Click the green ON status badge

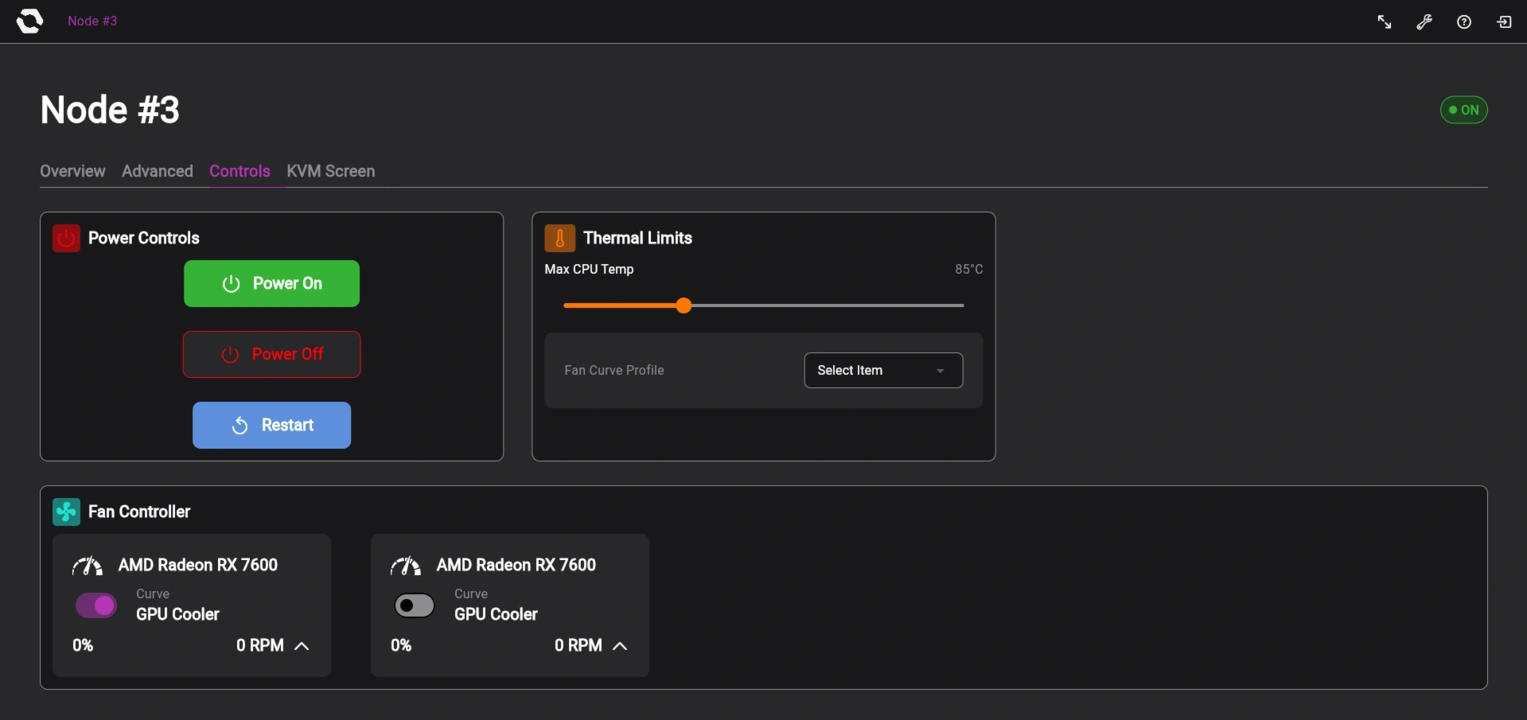[x=1463, y=110]
